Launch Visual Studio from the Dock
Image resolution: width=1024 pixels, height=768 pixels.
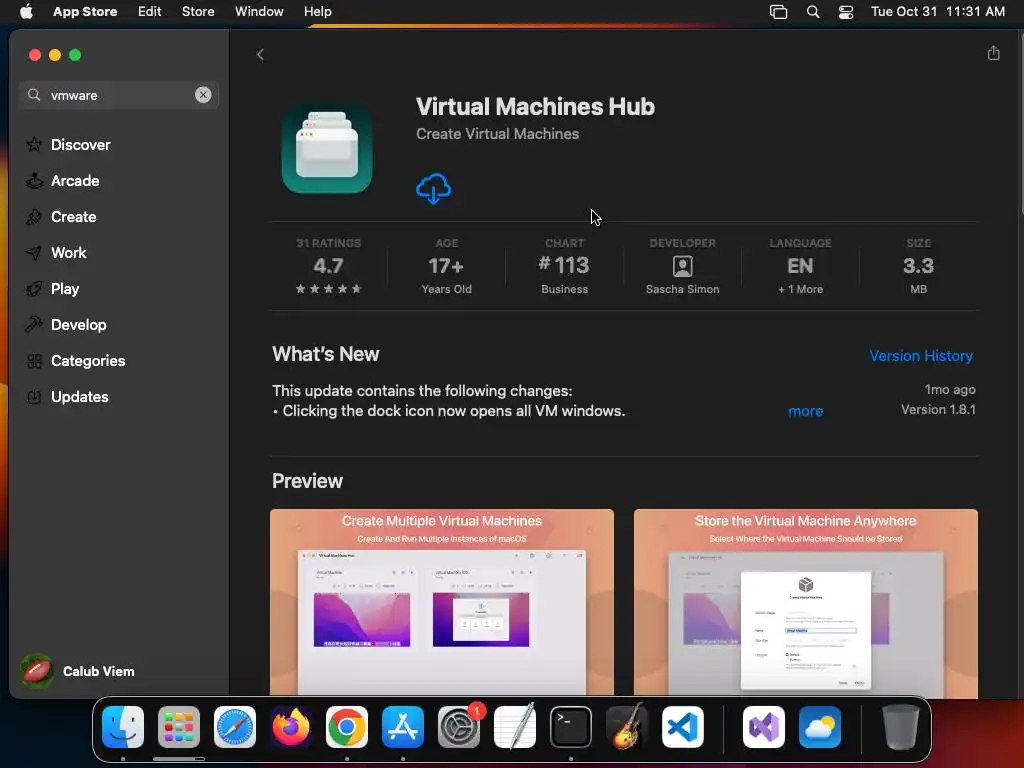click(x=763, y=727)
